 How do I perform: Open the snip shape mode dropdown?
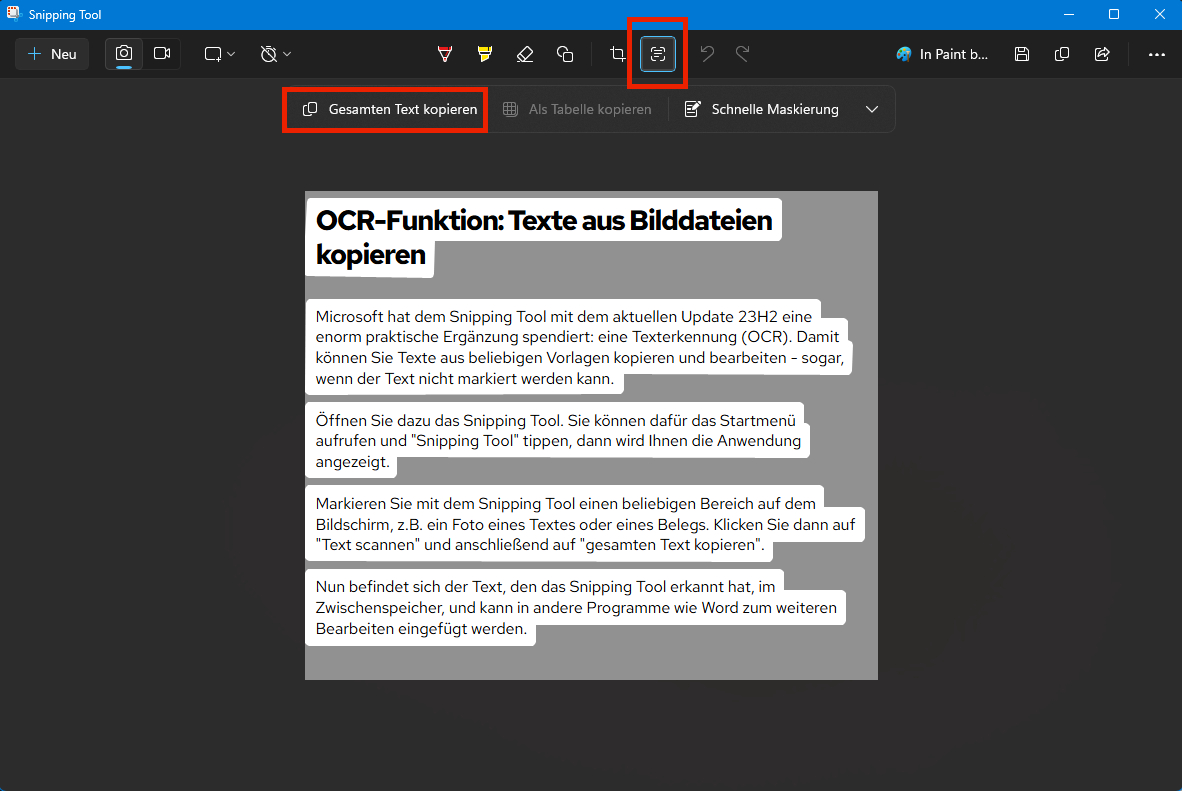(x=219, y=54)
